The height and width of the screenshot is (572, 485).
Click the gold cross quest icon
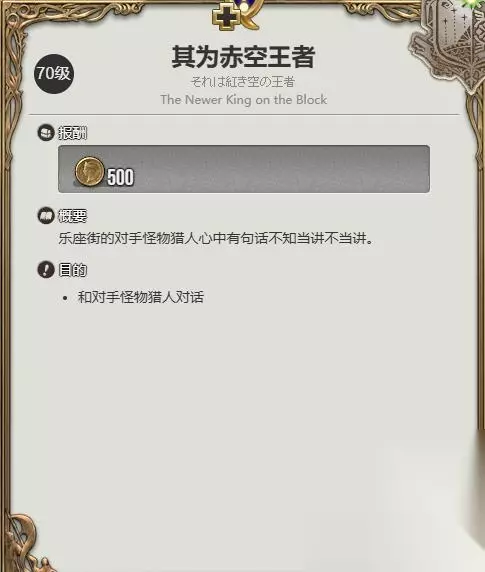[x=227, y=17]
